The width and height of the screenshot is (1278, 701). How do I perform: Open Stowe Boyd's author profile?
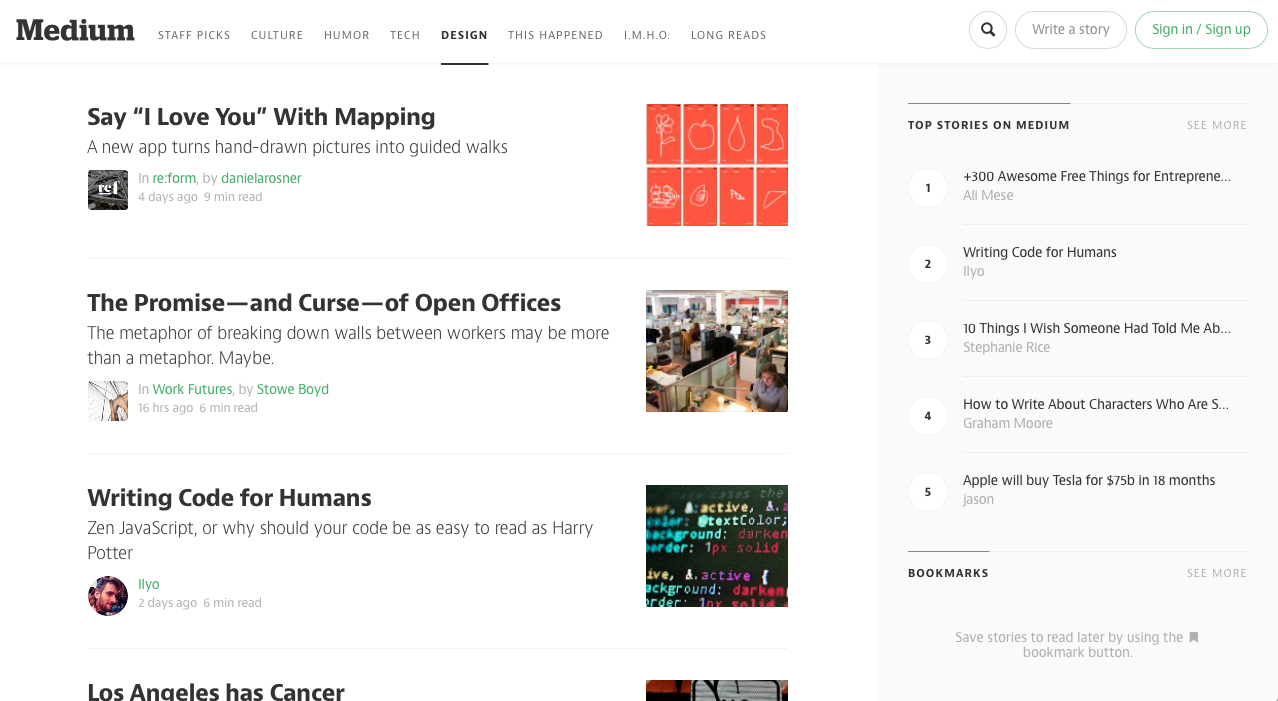(x=293, y=390)
